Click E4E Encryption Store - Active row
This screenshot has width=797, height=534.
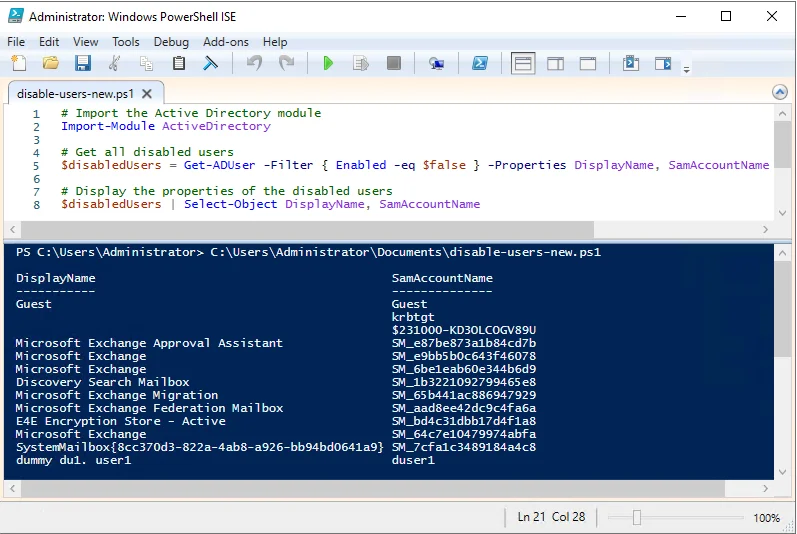(120, 421)
